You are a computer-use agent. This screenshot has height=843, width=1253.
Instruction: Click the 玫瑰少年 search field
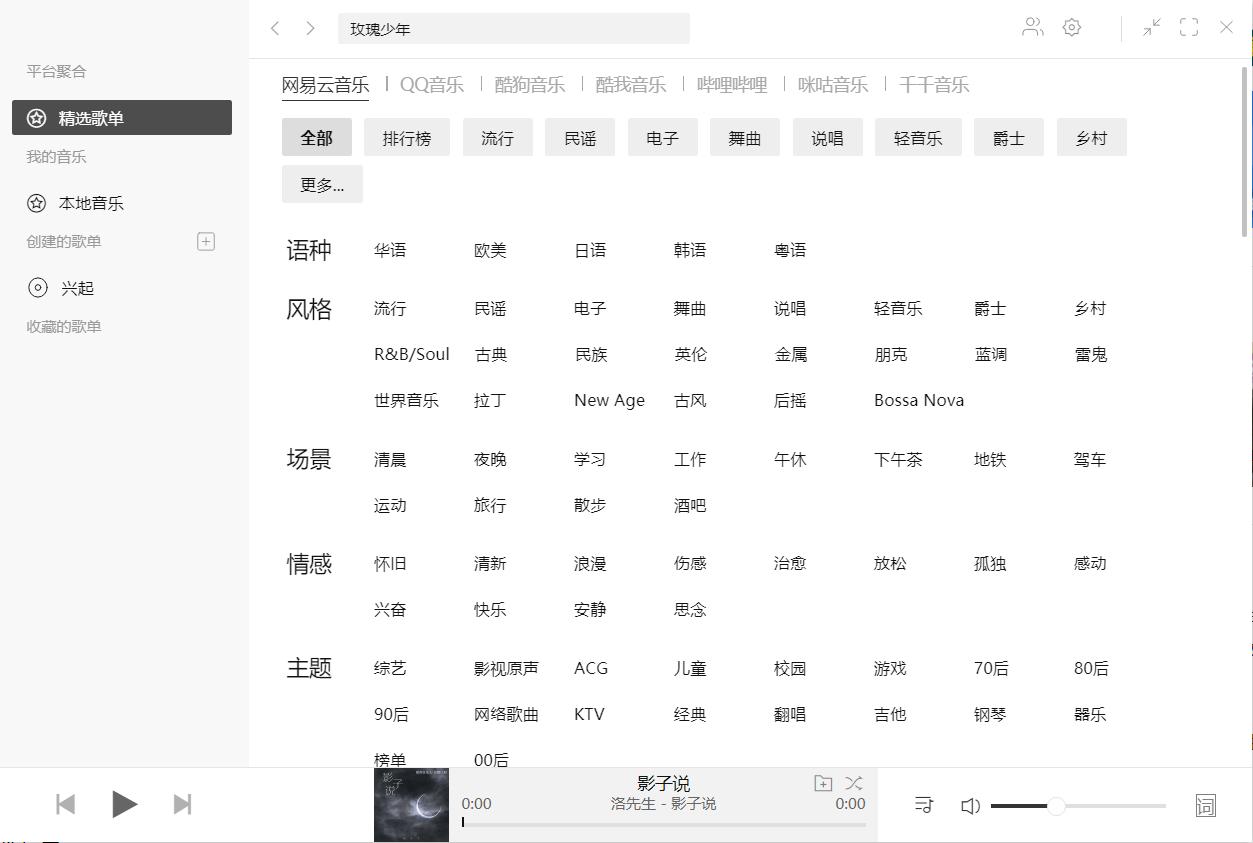click(x=513, y=28)
